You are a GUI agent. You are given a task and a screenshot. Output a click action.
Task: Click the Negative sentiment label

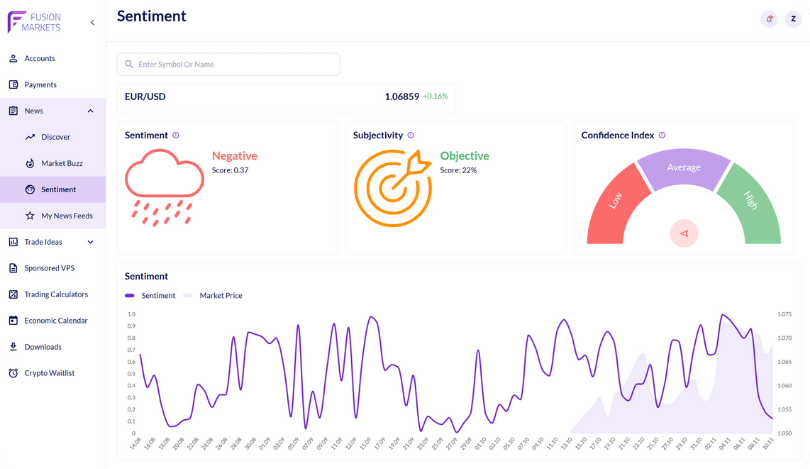pos(235,156)
